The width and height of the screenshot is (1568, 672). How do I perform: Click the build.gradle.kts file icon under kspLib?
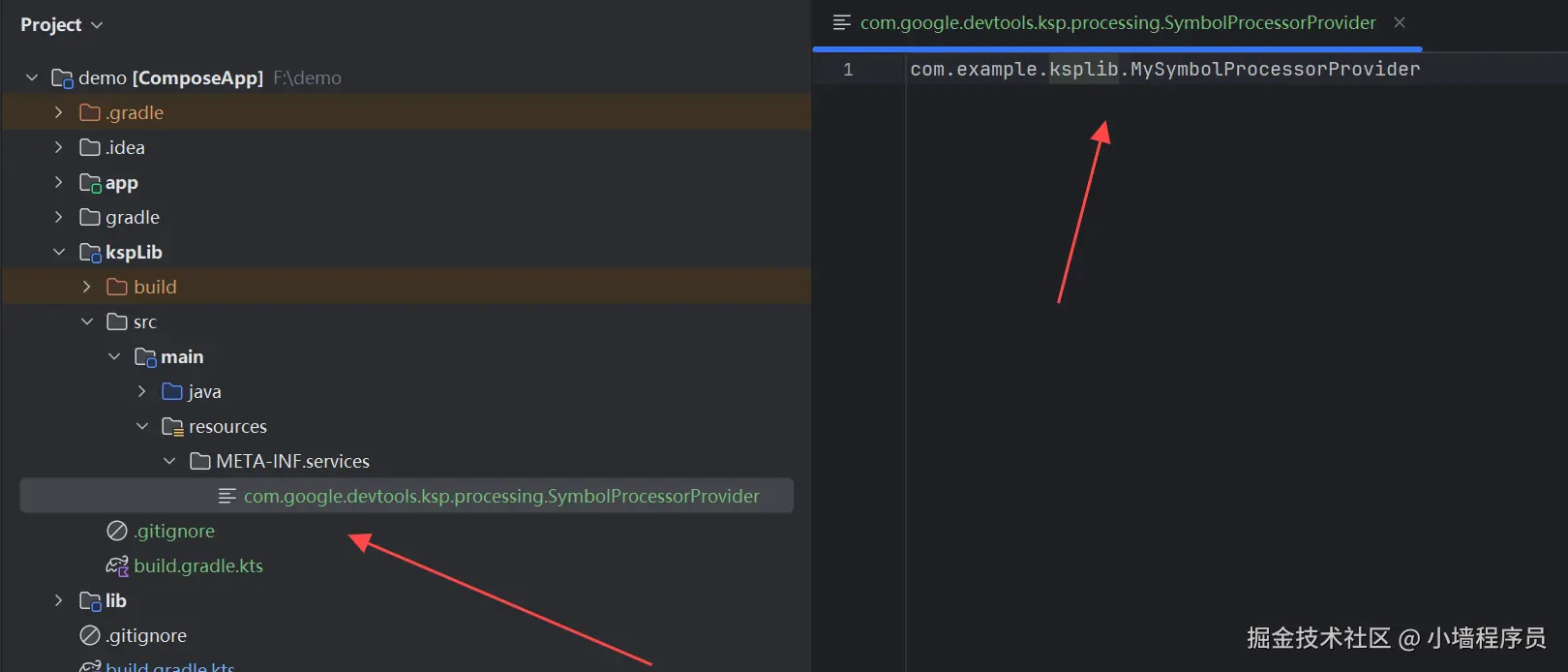point(117,566)
